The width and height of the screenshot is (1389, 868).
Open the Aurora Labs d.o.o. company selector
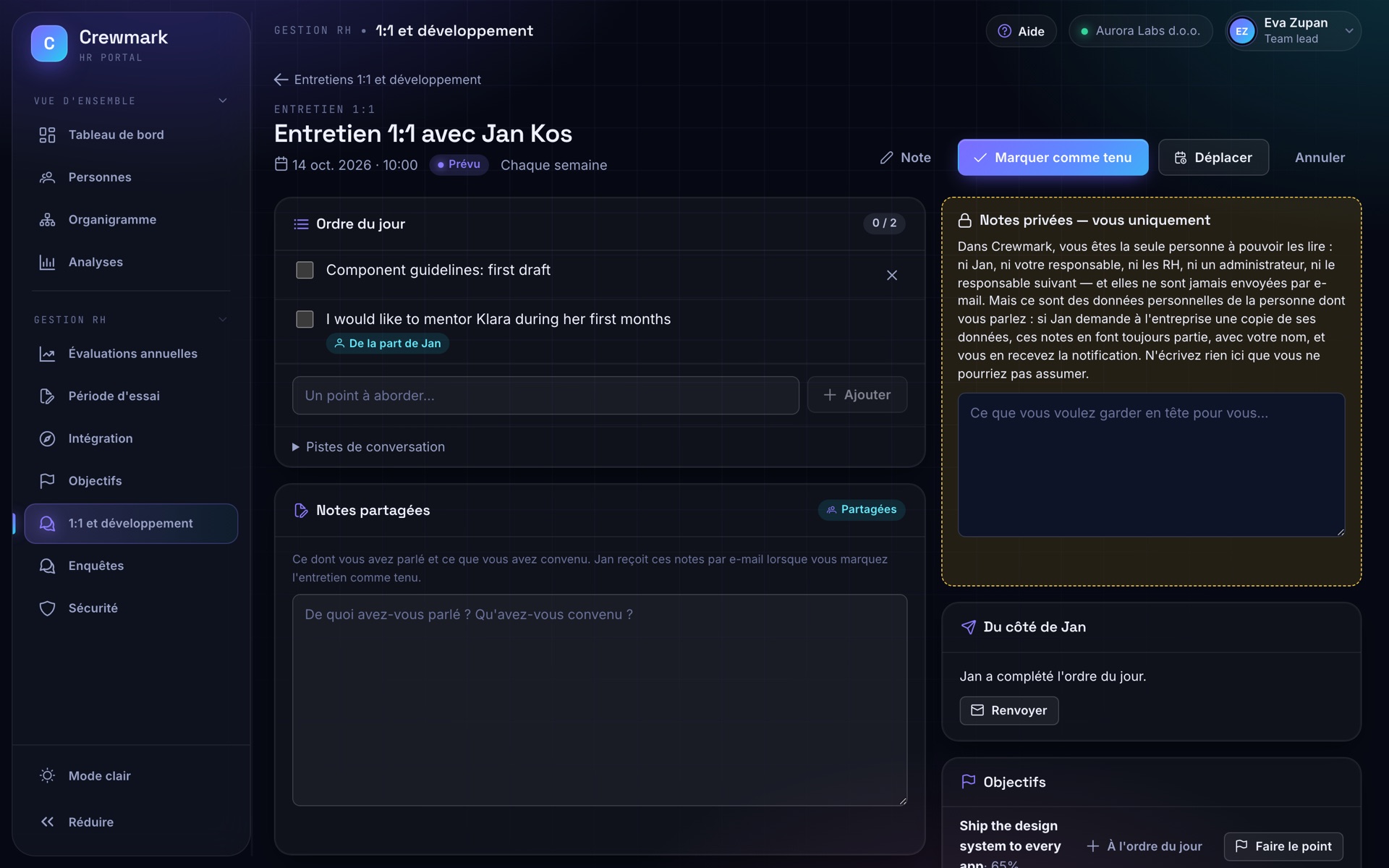(1140, 31)
